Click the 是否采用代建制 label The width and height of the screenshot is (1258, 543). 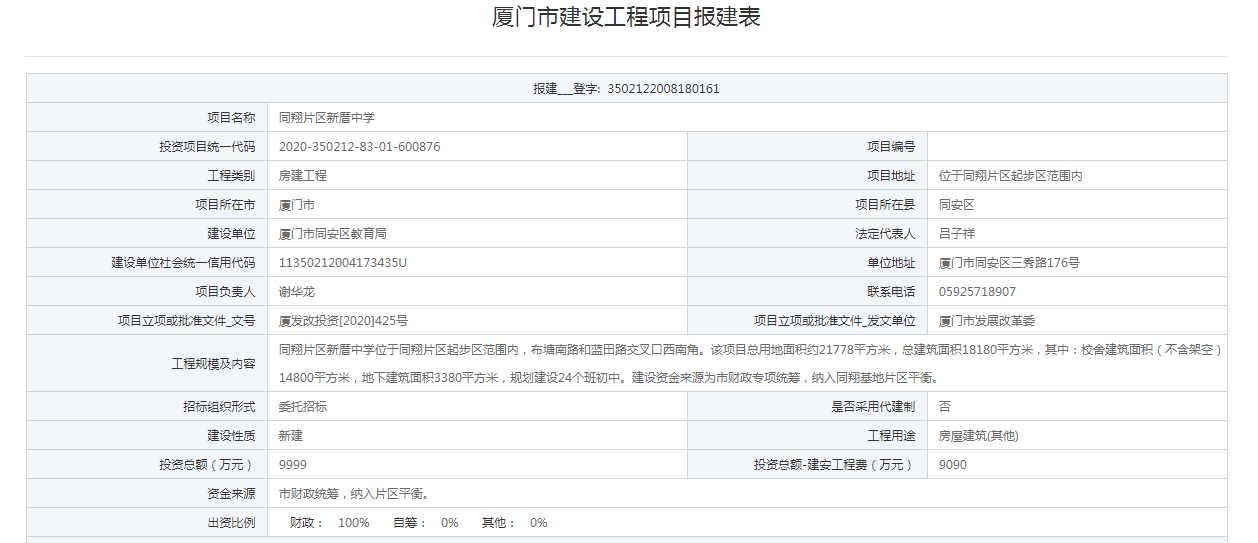pyautogui.click(x=873, y=407)
